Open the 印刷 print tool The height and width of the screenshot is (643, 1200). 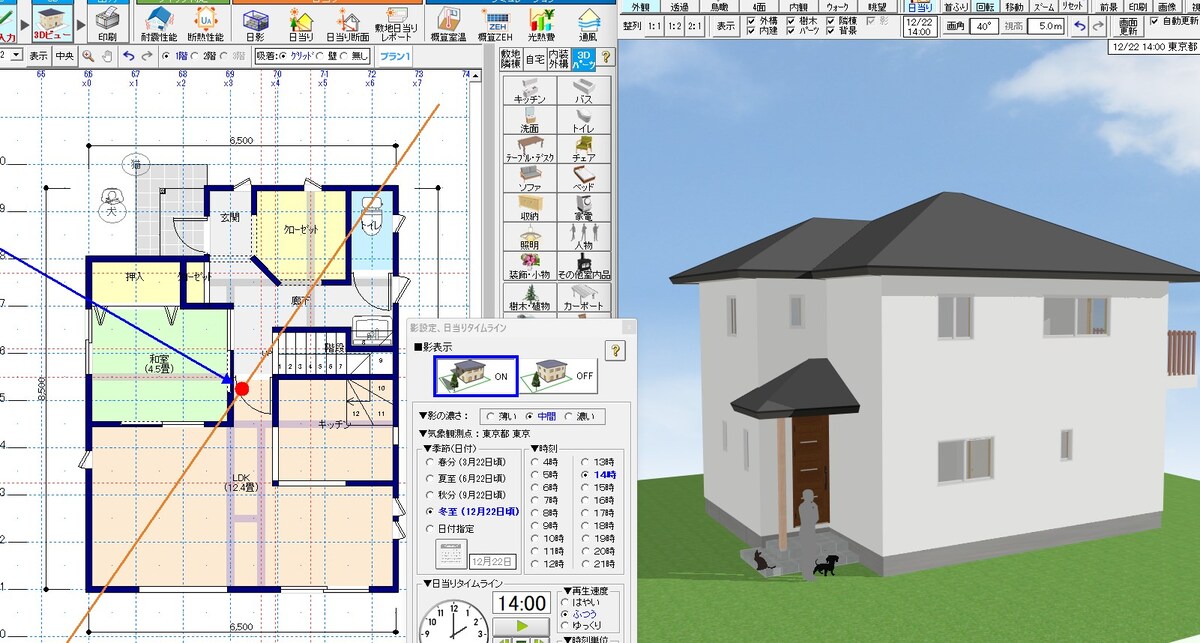pyautogui.click(x=107, y=23)
